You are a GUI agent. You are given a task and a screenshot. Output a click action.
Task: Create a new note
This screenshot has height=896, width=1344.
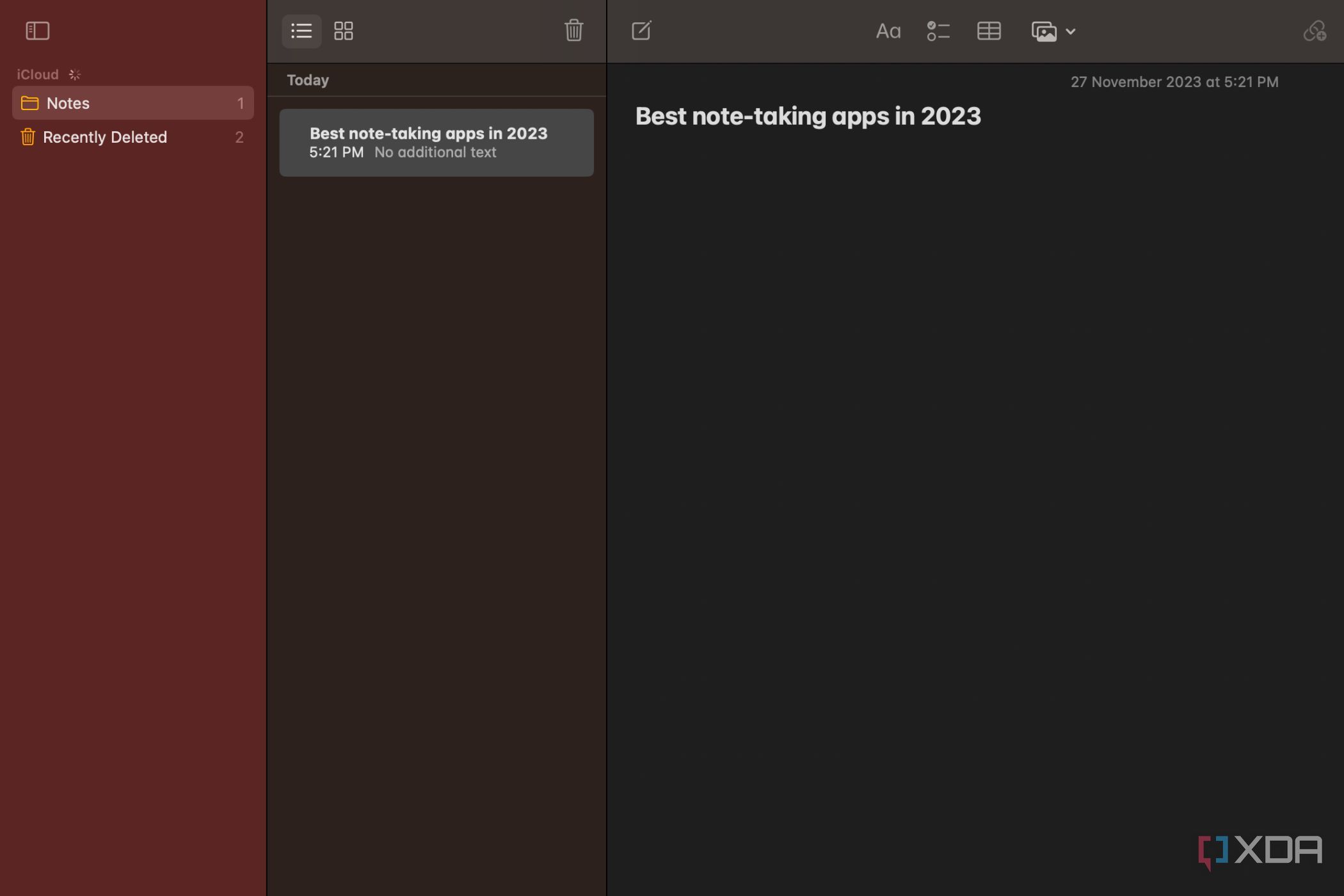point(641,30)
